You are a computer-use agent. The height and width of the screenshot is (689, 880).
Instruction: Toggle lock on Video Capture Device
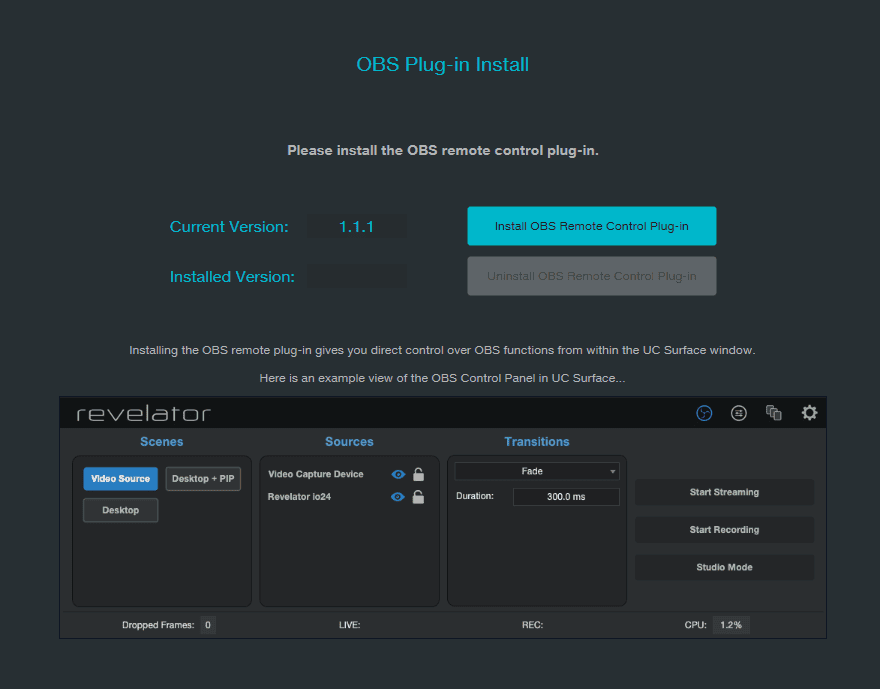[x=418, y=474]
